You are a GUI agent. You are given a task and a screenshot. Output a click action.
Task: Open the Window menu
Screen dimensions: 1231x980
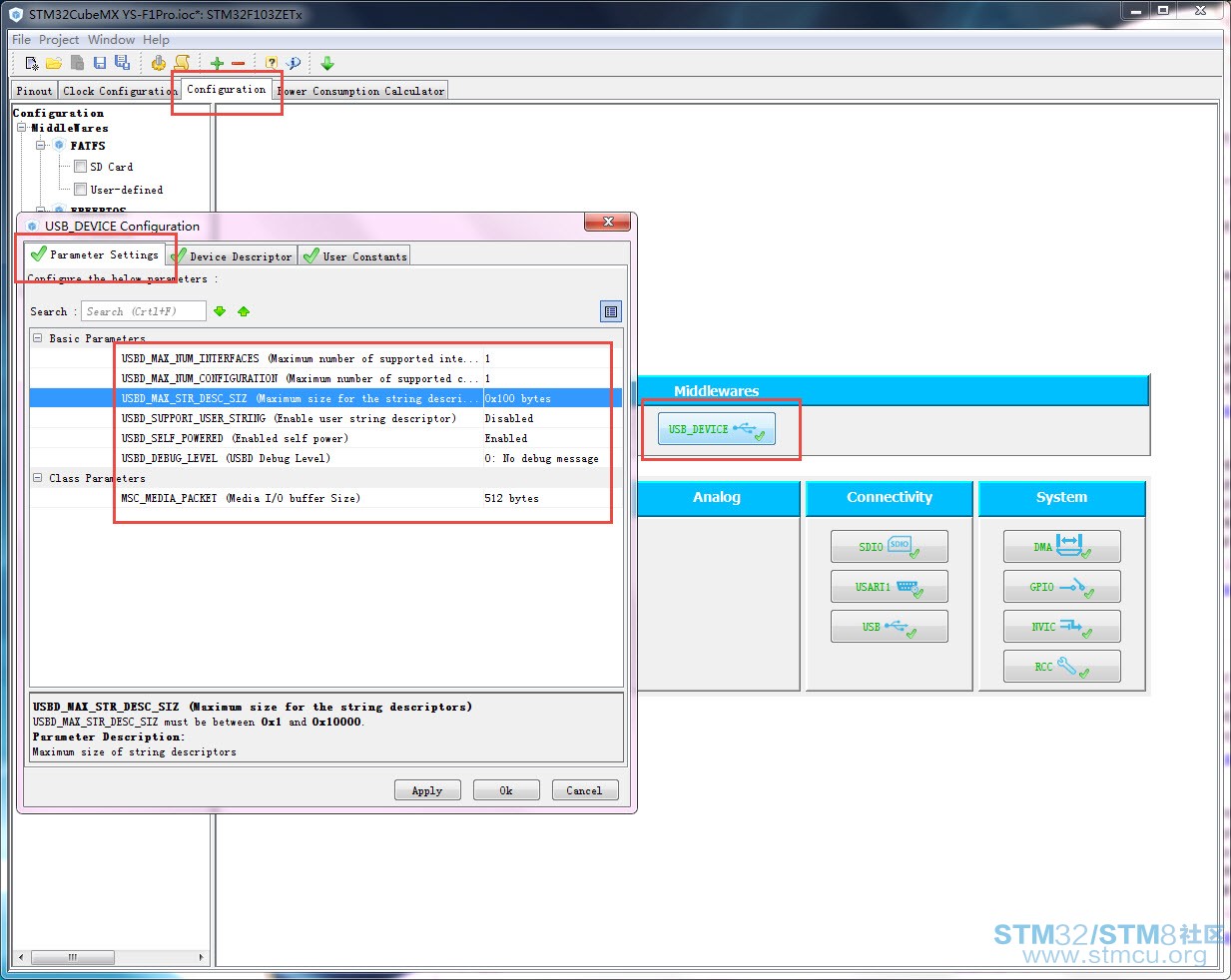pyautogui.click(x=111, y=40)
